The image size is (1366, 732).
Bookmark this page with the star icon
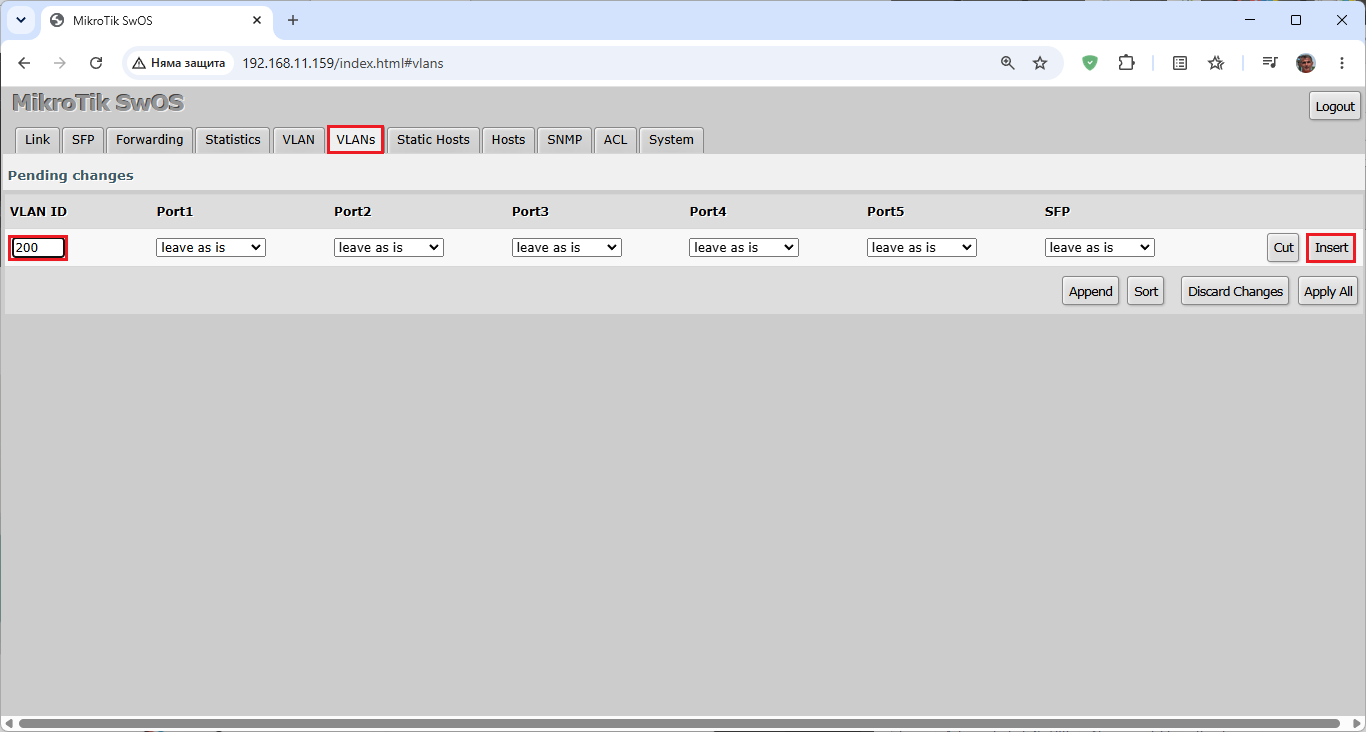click(x=1040, y=63)
